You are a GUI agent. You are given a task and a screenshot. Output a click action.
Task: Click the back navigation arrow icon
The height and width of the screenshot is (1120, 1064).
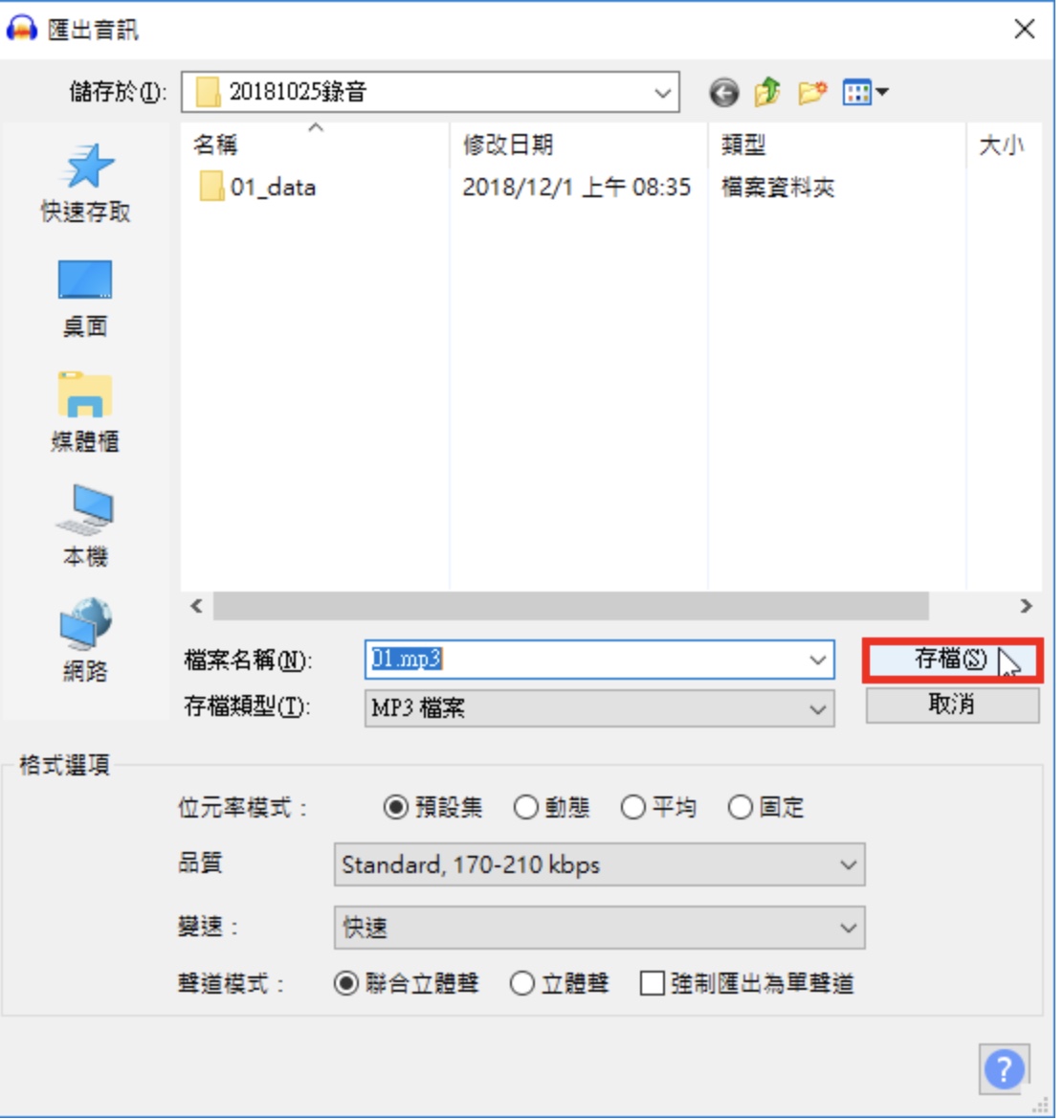723,93
